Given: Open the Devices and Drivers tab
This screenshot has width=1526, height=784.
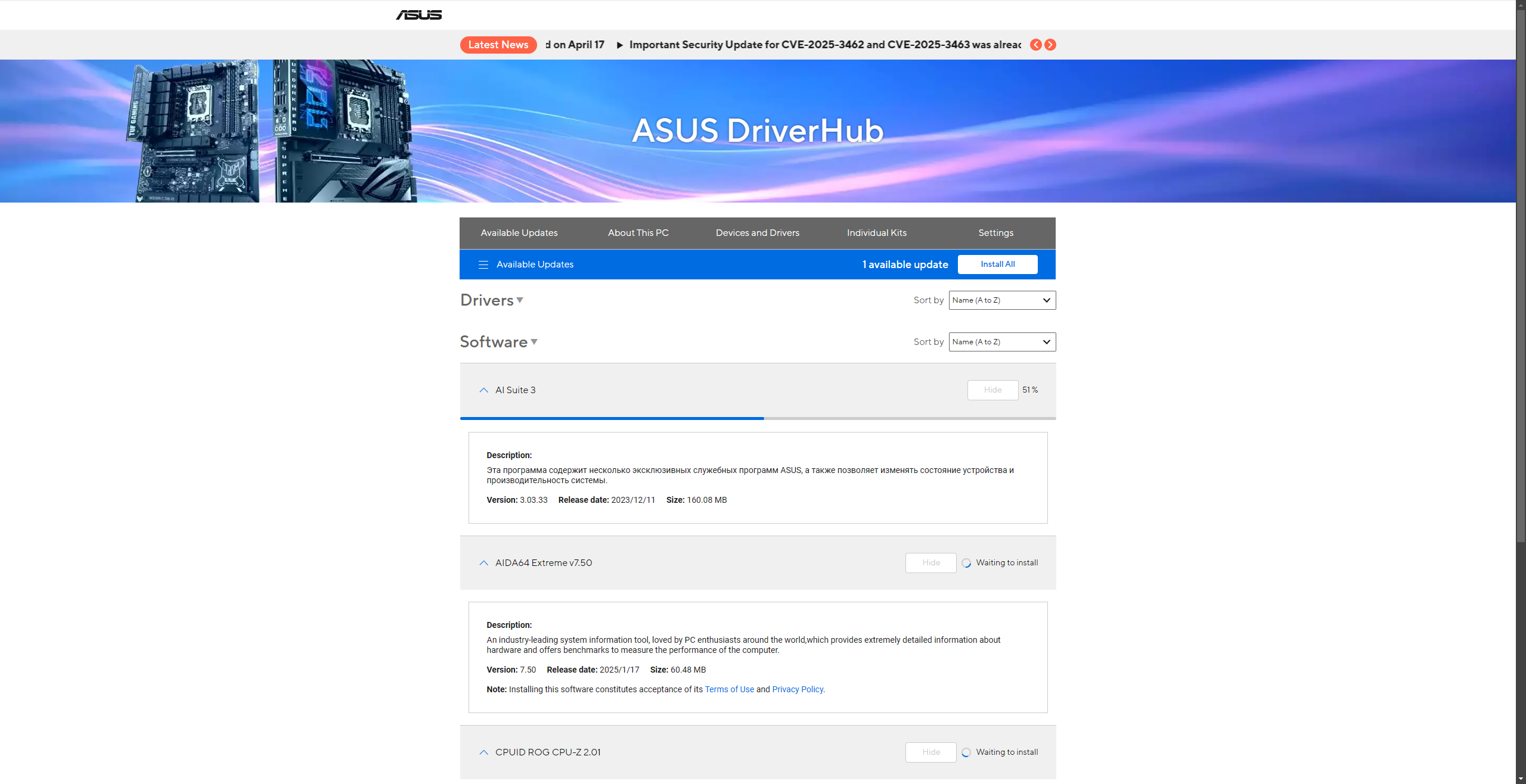Looking at the screenshot, I should pos(758,233).
